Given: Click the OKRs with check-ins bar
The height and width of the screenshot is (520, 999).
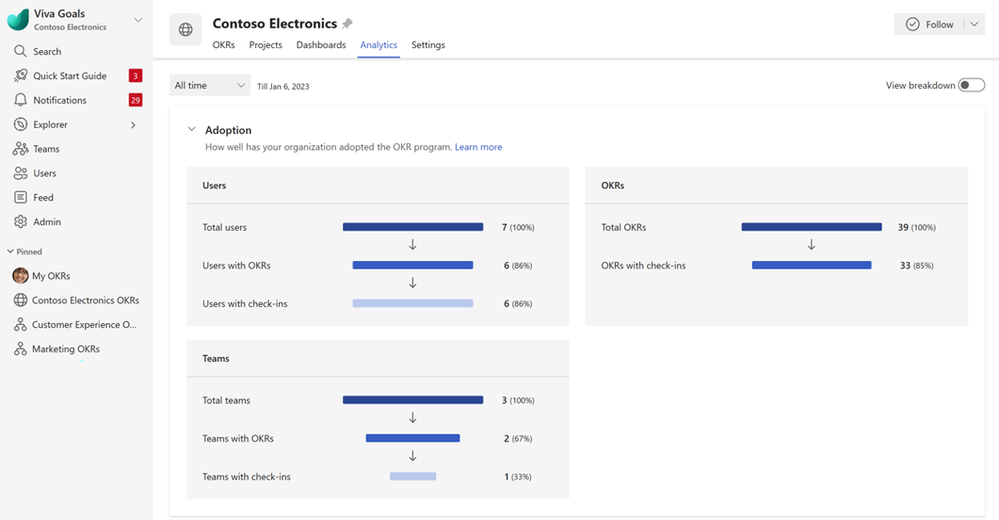Looking at the screenshot, I should tap(812, 265).
